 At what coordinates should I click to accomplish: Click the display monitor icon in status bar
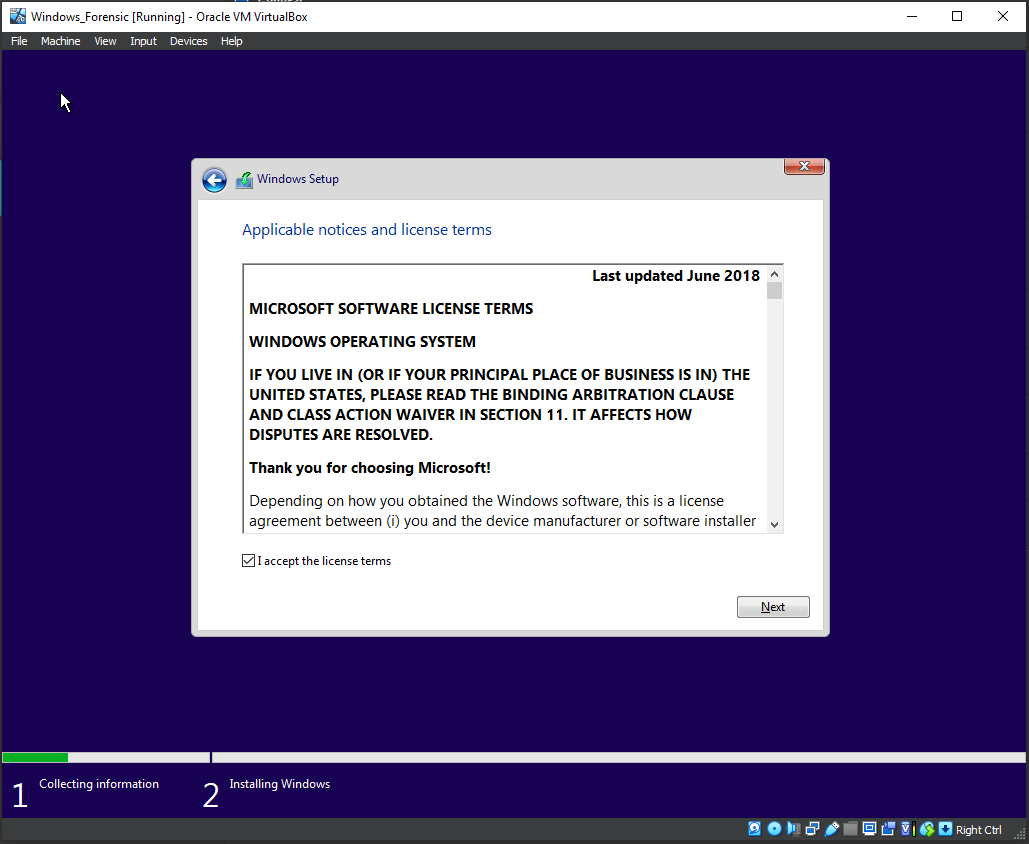click(x=869, y=829)
